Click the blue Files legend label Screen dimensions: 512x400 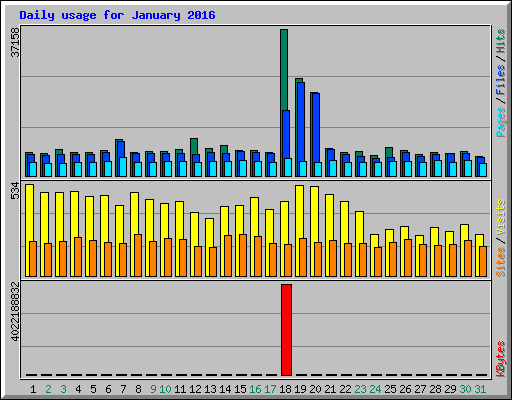click(501, 80)
